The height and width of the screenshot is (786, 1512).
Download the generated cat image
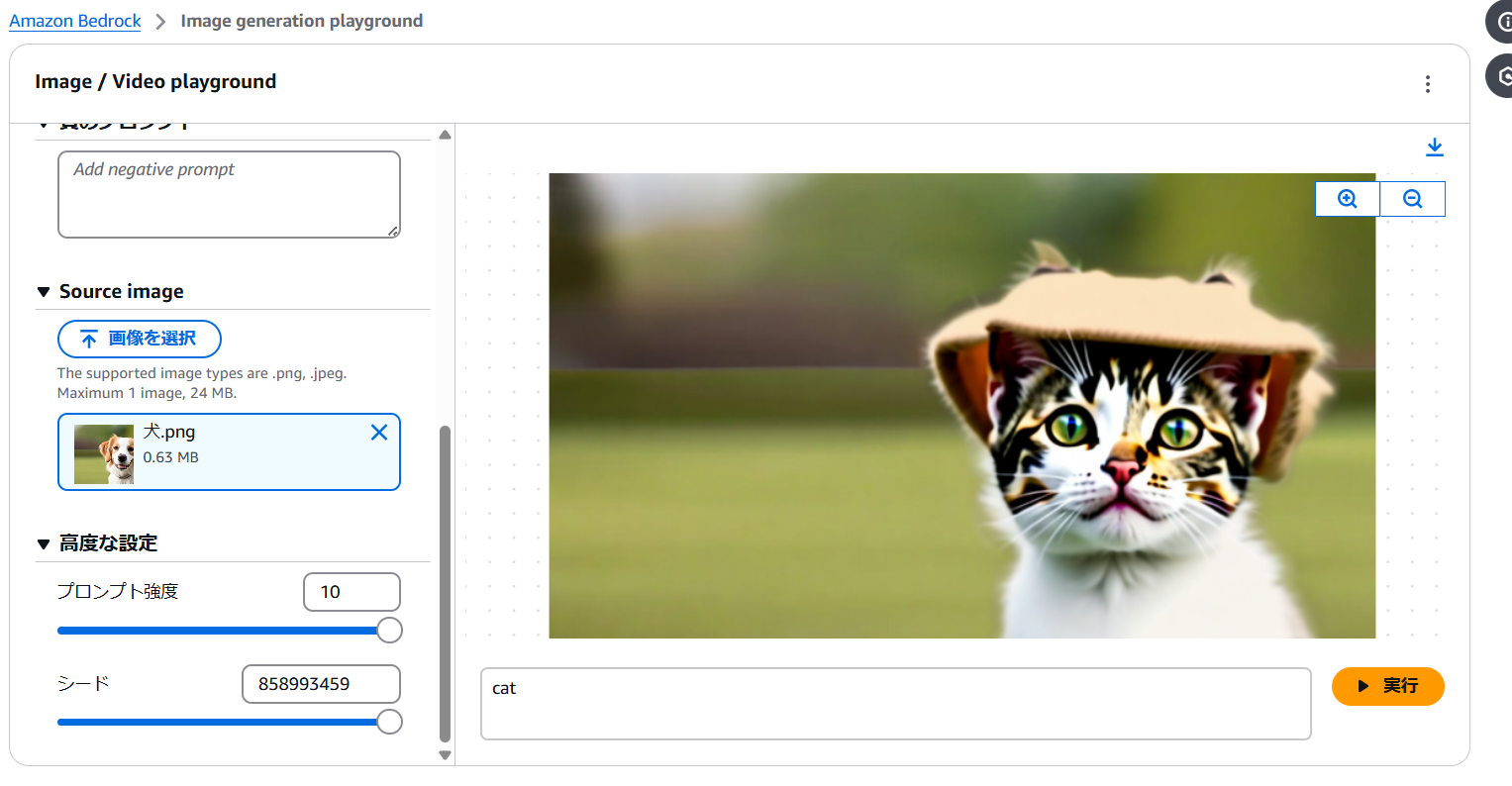point(1434,147)
